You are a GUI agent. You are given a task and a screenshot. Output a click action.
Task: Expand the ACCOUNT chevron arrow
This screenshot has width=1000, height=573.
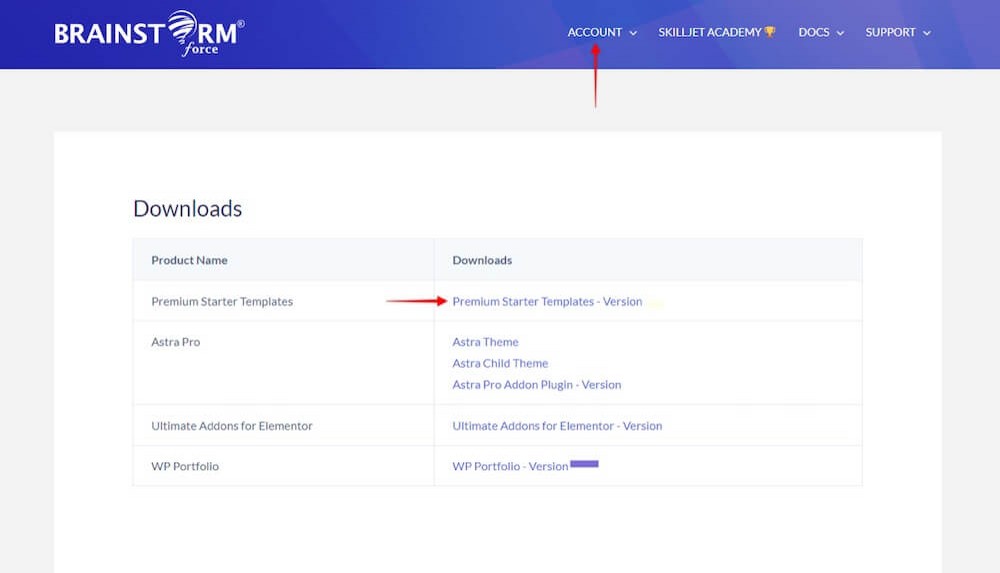tap(633, 33)
